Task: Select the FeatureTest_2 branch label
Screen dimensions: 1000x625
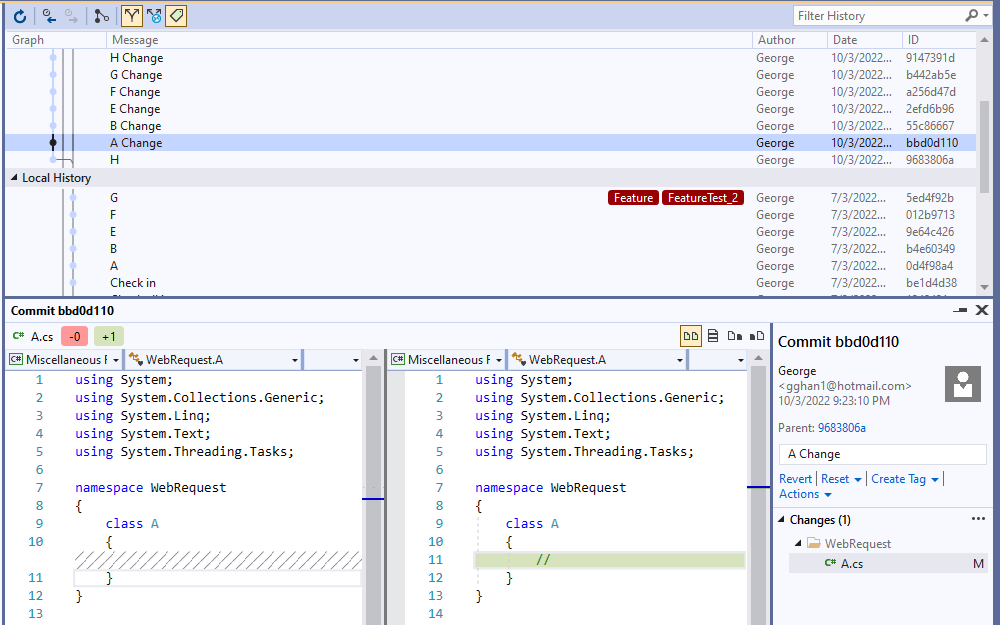Action: 702,198
